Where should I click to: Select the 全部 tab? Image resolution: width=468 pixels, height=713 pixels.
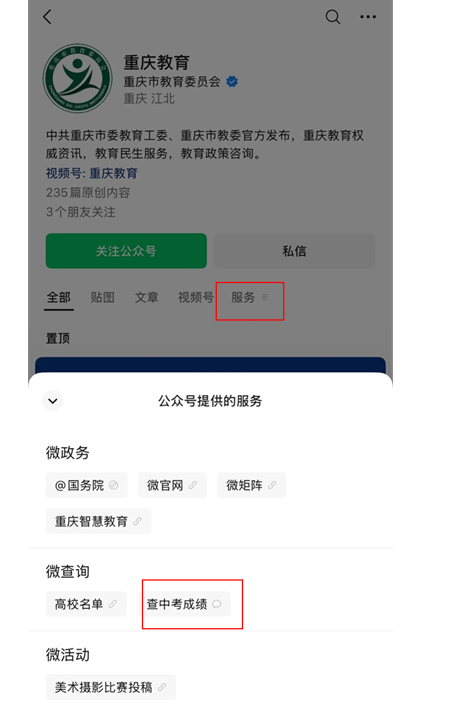[x=59, y=297]
